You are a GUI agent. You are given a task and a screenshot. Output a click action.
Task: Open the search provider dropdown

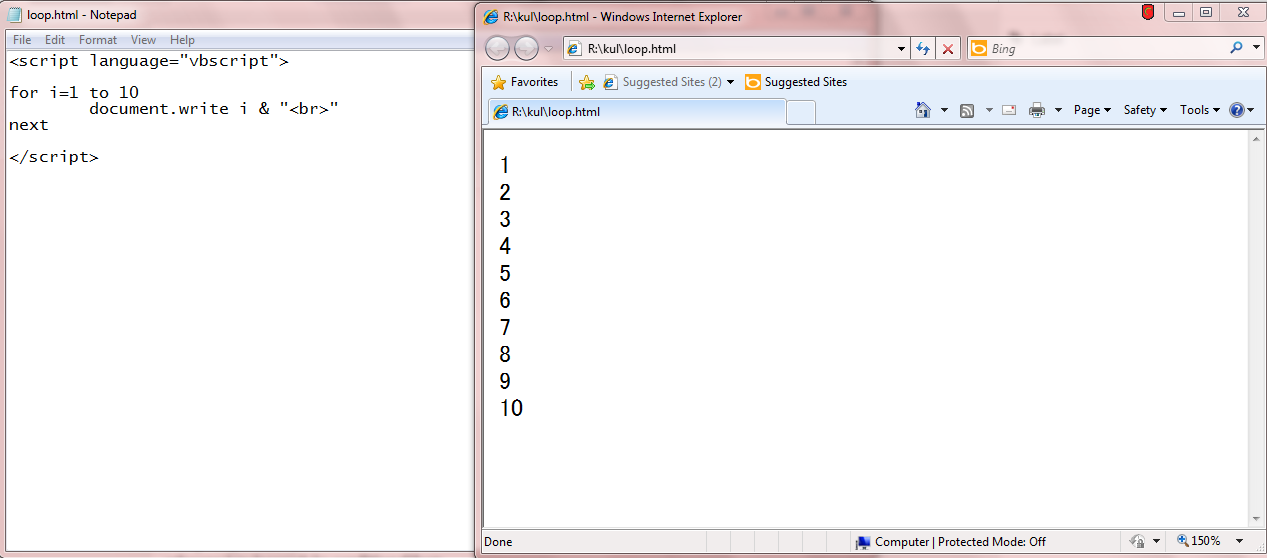tap(1256, 48)
